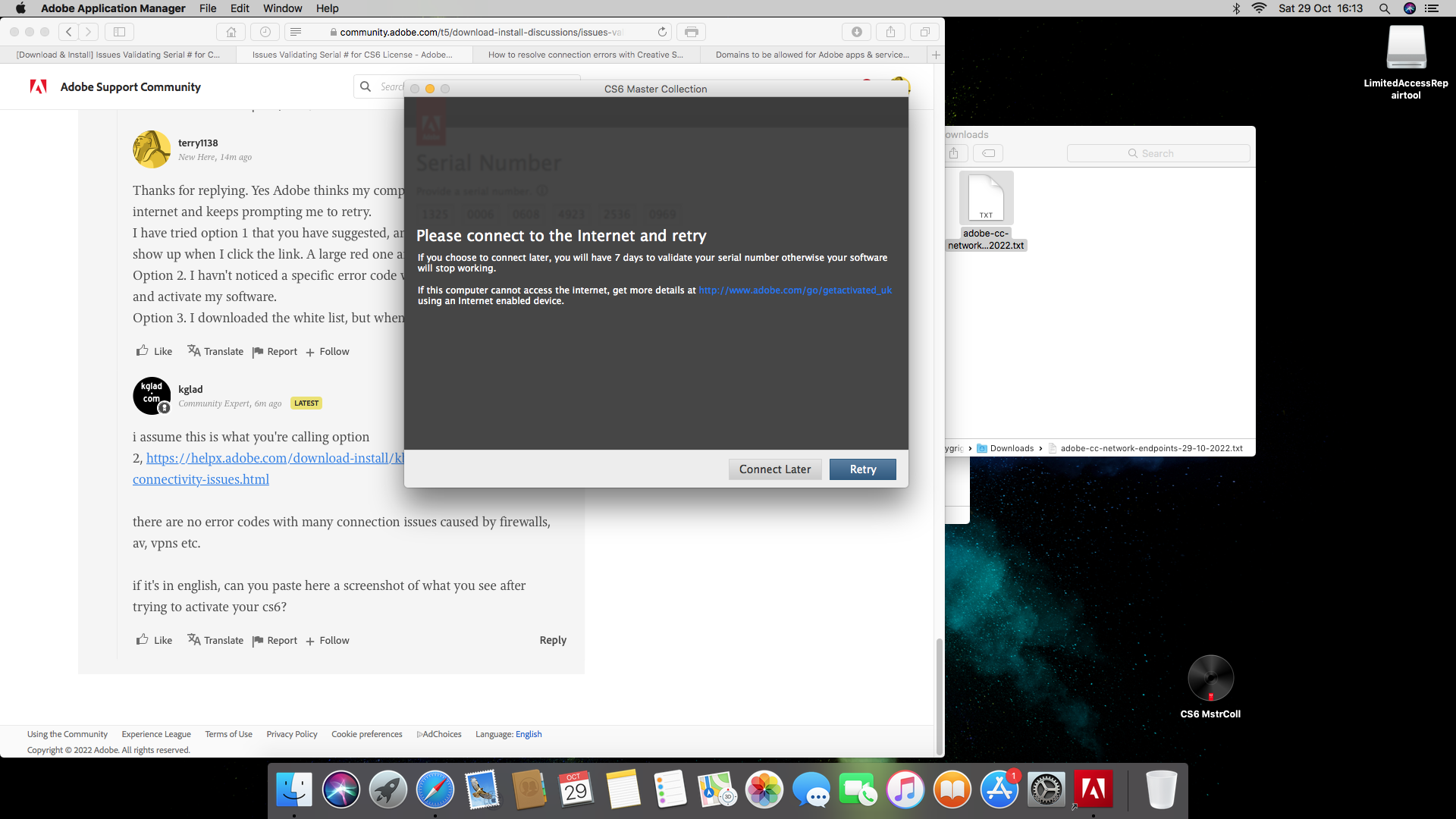Open Safari history clock icon
The image size is (1456, 819).
(265, 32)
